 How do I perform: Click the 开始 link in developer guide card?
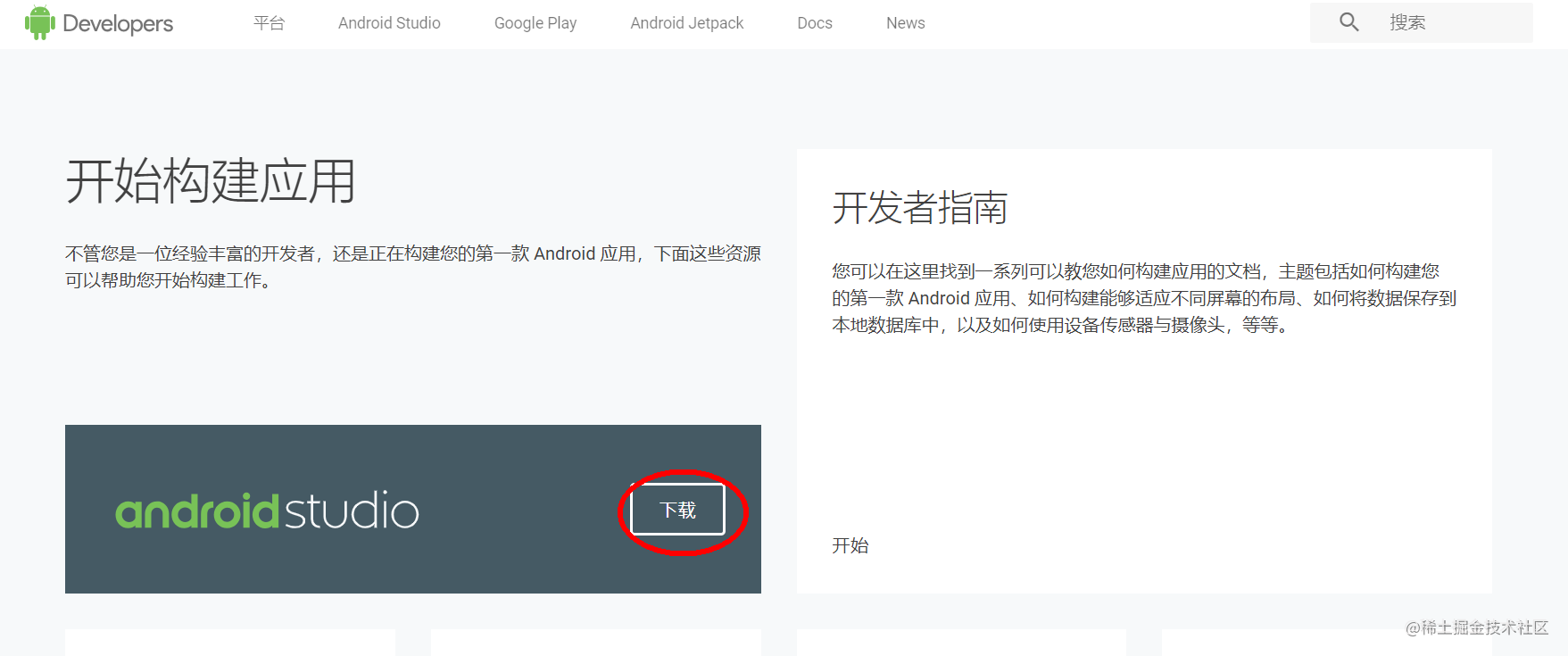pyautogui.click(x=850, y=545)
